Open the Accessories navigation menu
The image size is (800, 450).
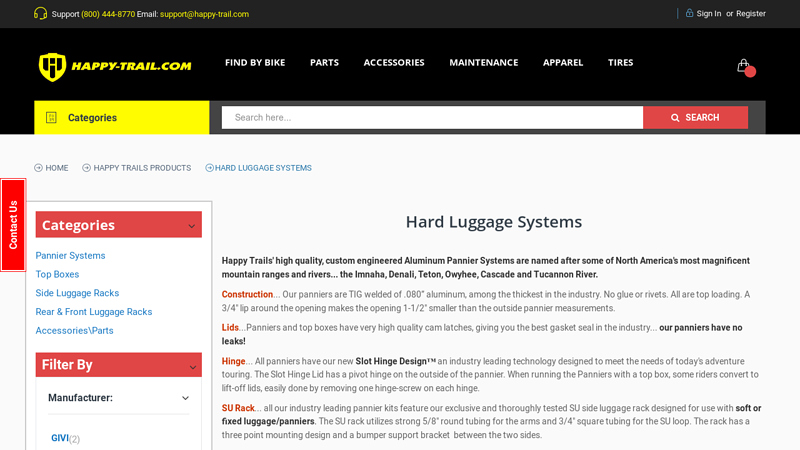click(x=393, y=62)
